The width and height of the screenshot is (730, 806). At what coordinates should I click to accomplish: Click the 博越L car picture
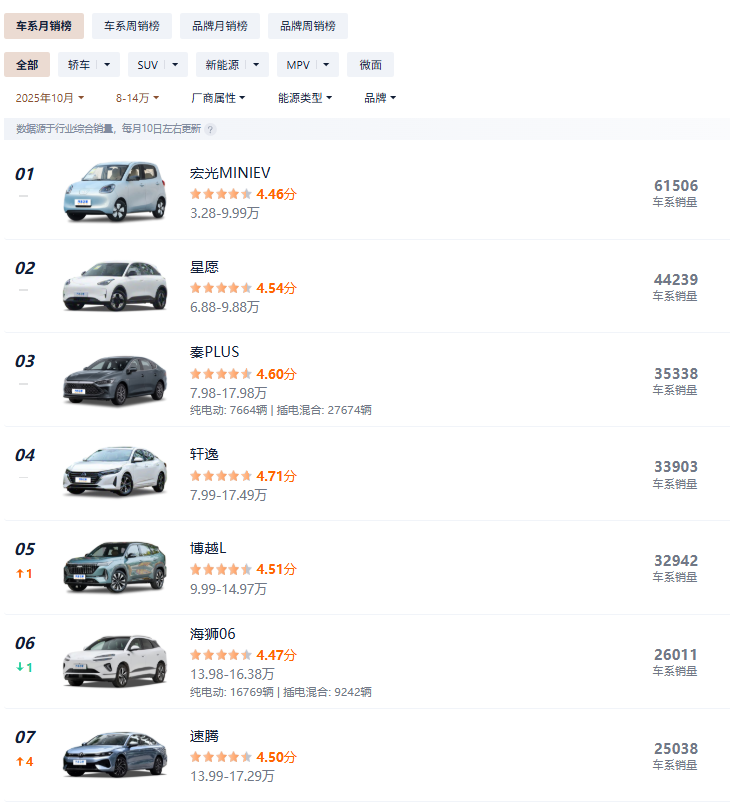click(115, 568)
